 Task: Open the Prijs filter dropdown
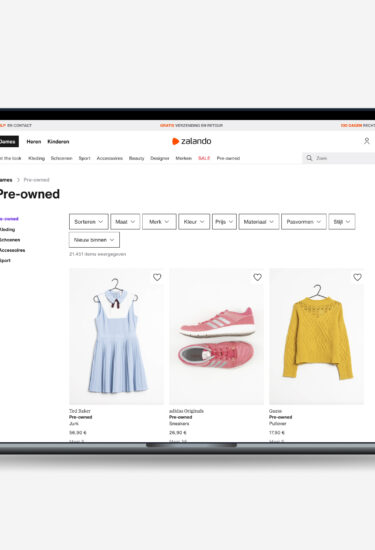(224, 222)
